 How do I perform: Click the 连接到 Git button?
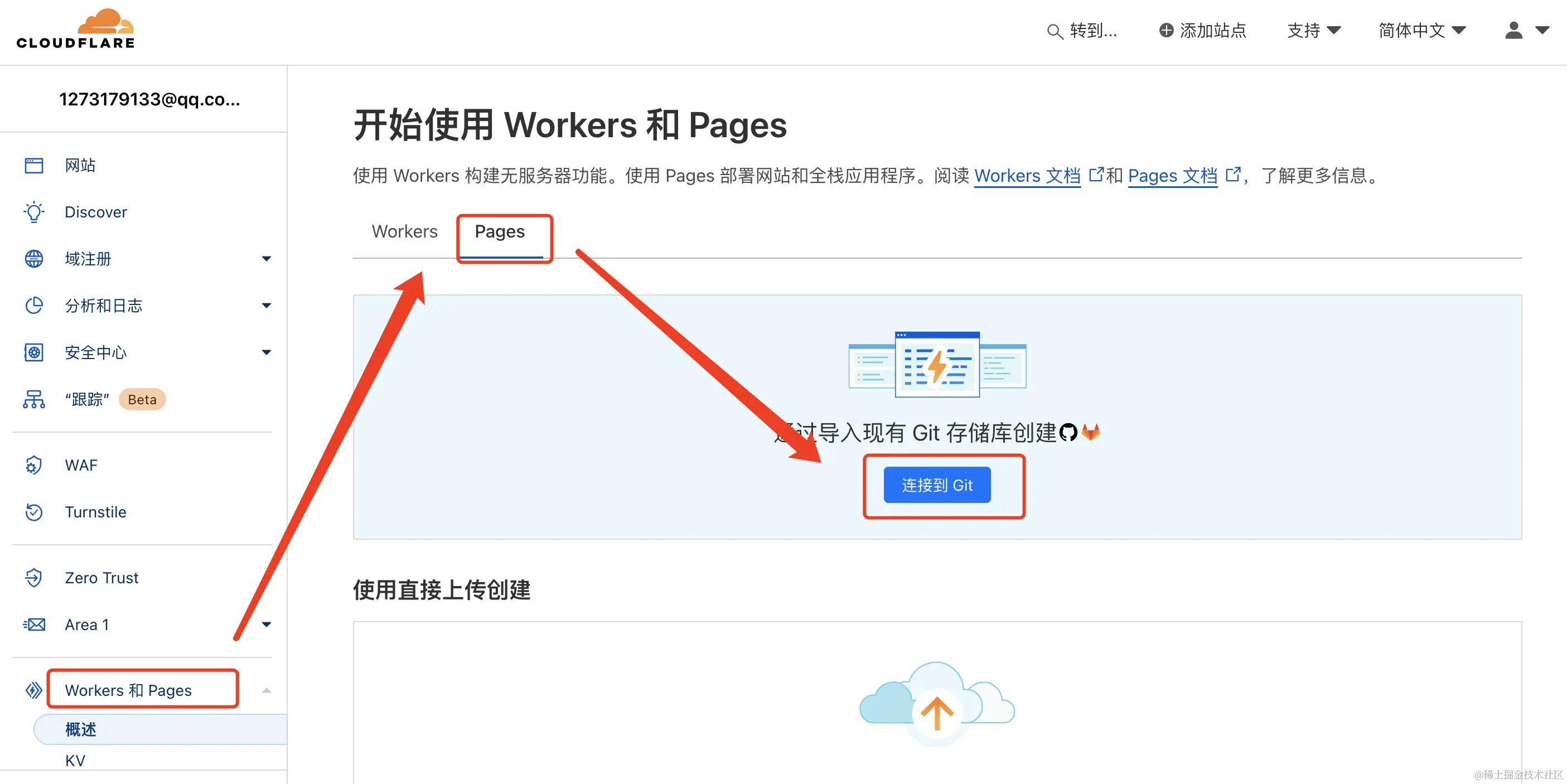pos(937,485)
